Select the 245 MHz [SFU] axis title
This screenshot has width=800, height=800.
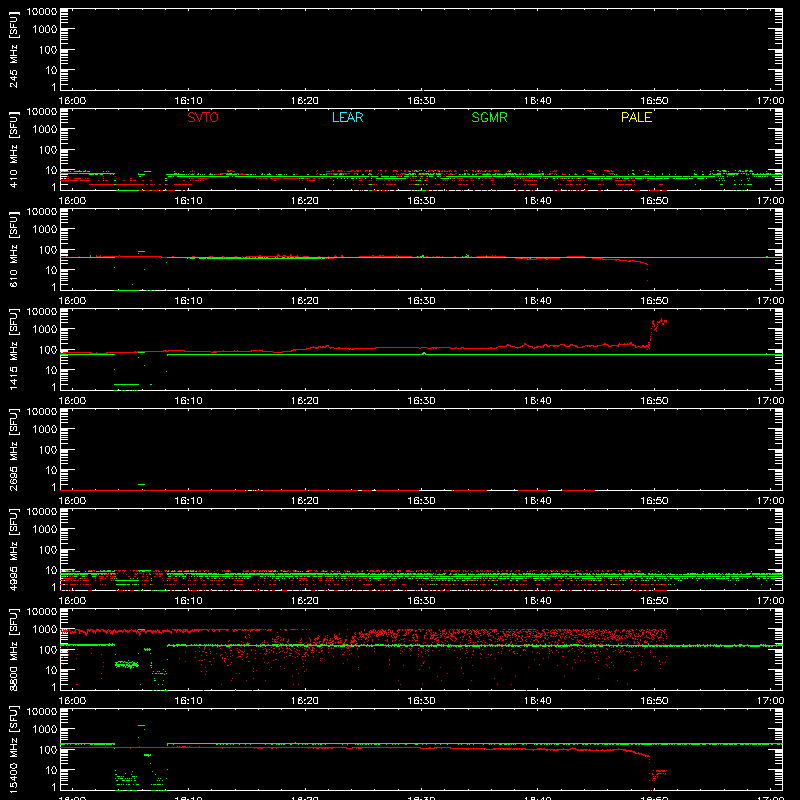[14, 50]
